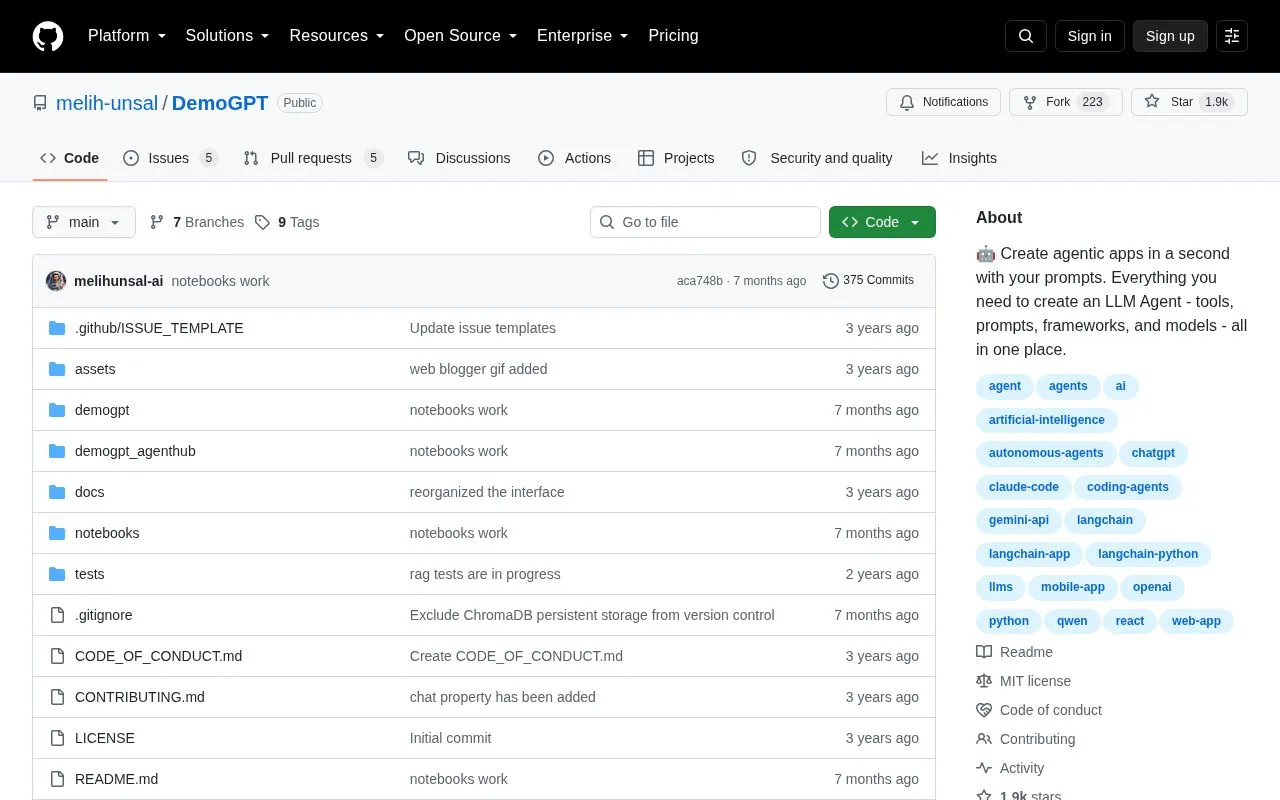Click the file icon beside LICENSE
The width and height of the screenshot is (1280, 800).
(57, 738)
